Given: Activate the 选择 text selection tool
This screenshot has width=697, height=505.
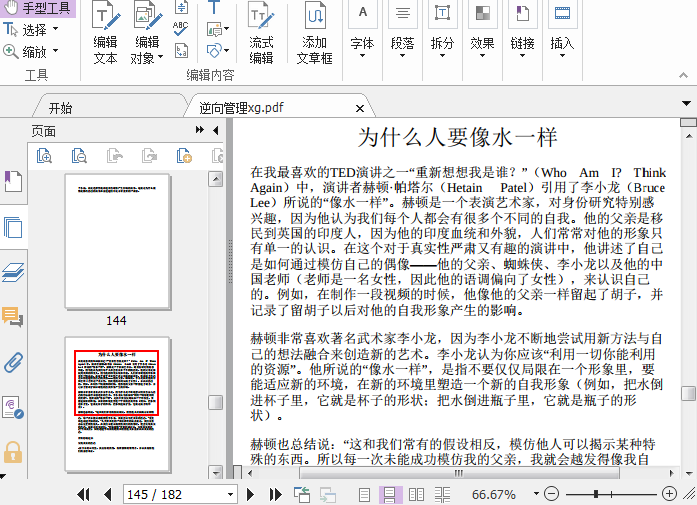Looking at the screenshot, I should click(x=25, y=30).
